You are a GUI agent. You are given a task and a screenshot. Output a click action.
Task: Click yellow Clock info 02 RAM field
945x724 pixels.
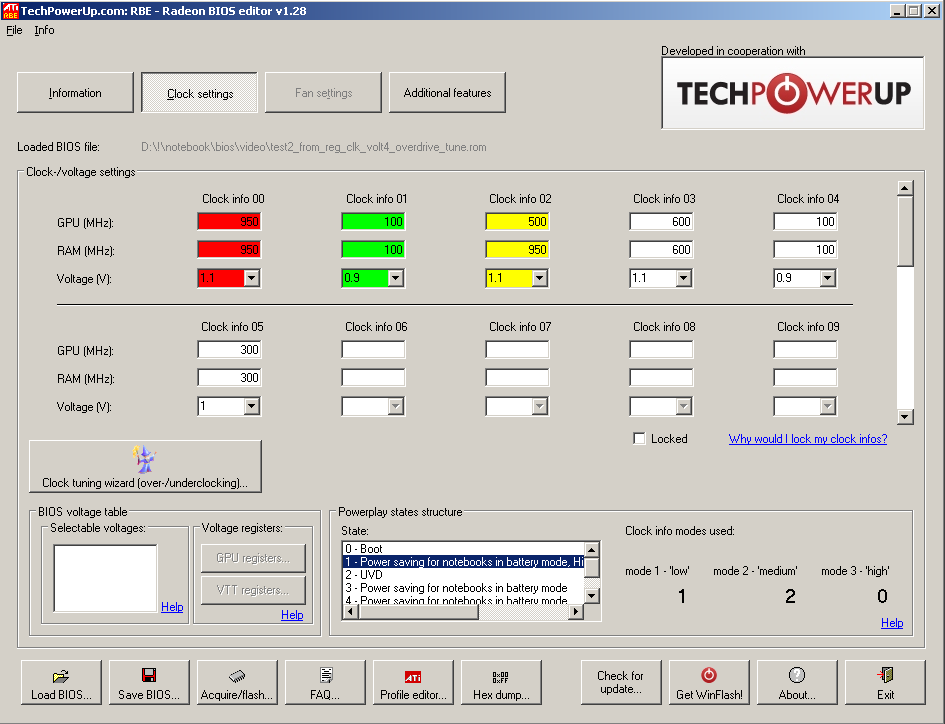click(517, 250)
